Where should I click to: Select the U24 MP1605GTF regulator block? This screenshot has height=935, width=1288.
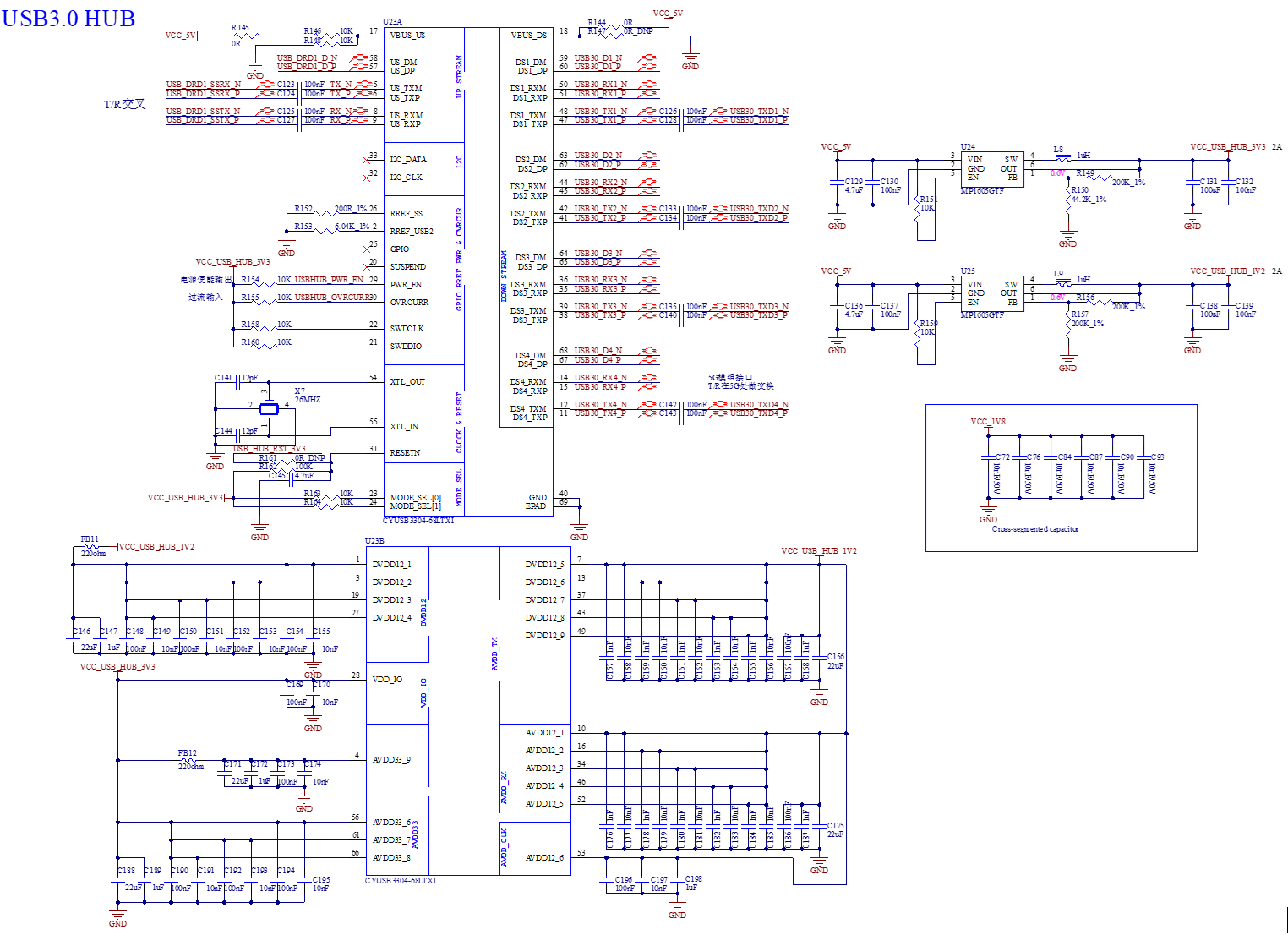pyautogui.click(x=992, y=168)
